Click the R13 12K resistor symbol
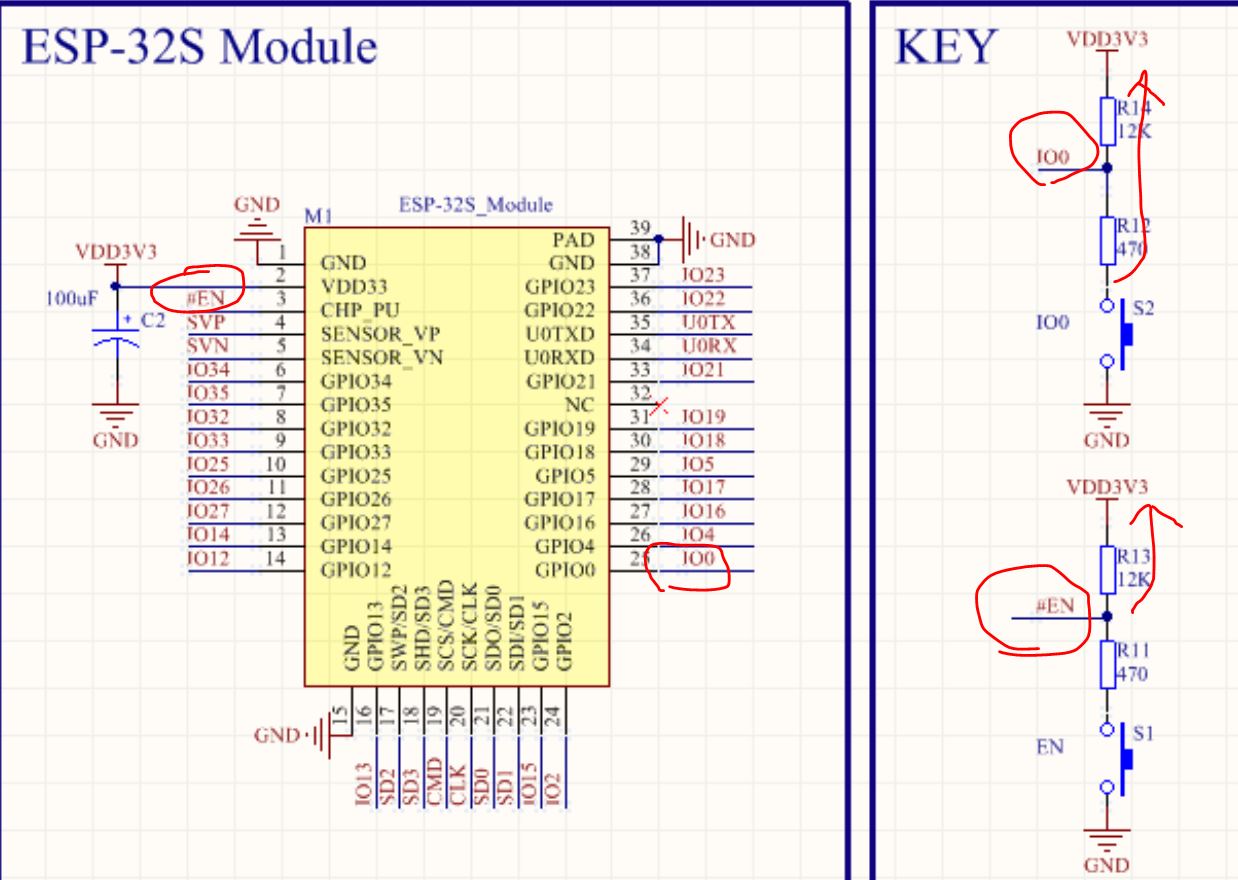This screenshot has width=1238, height=880. pyautogui.click(x=1106, y=569)
